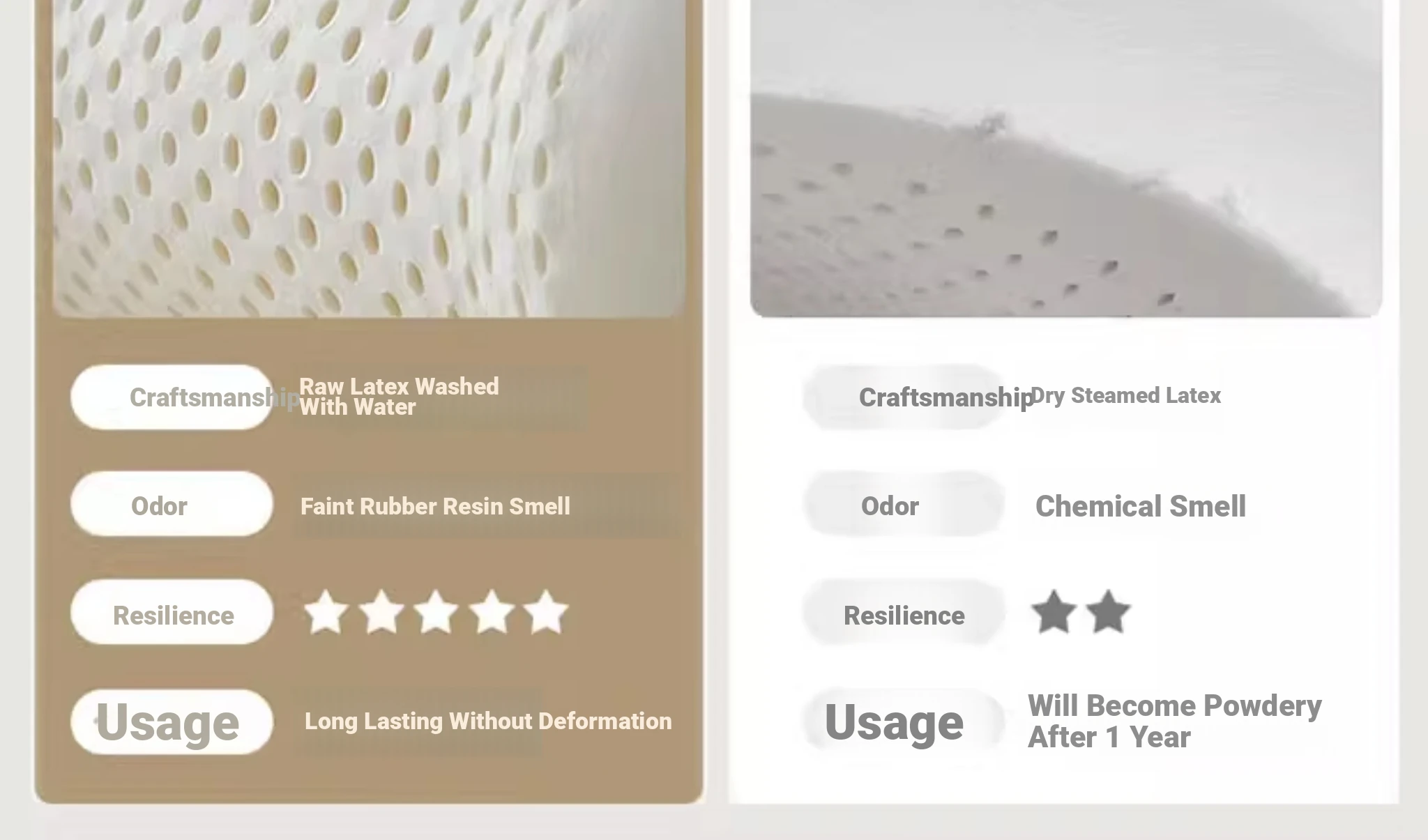Click the Faint Rubber Resin Smell text
Viewport: 1428px width, 840px height.
(435, 506)
